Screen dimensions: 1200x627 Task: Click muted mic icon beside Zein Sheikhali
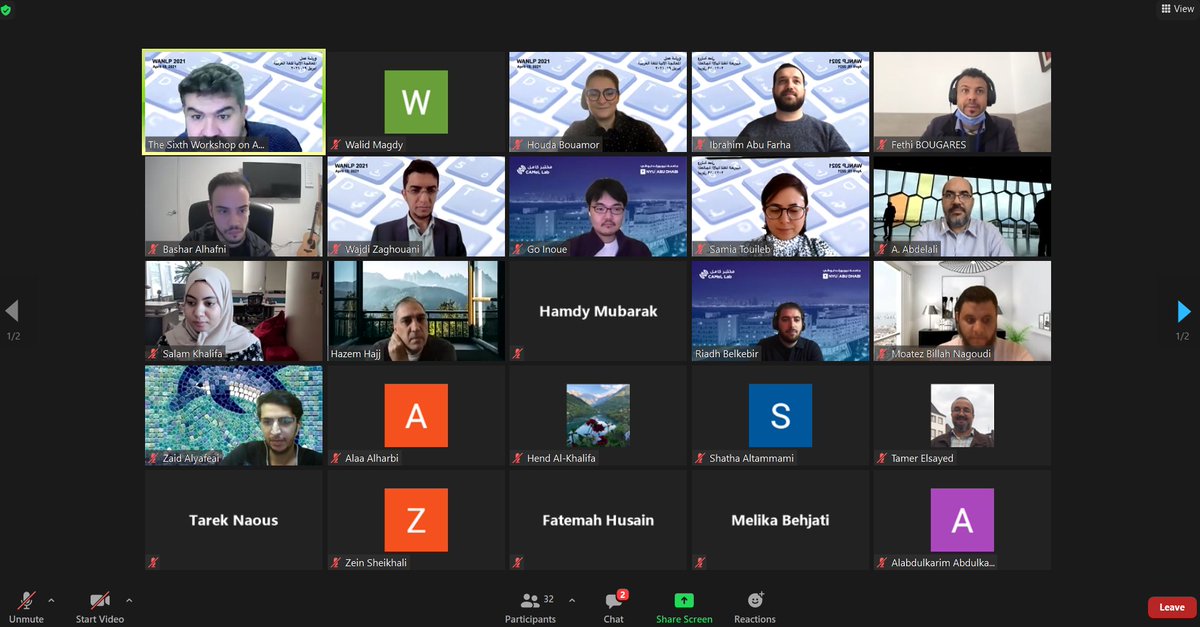point(336,563)
